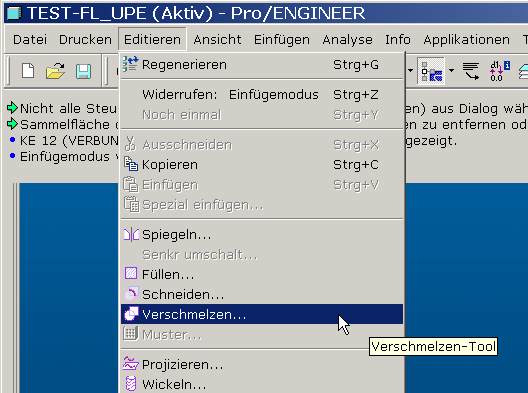Click the New file icon in toolbar
The height and width of the screenshot is (393, 528).
tap(28, 71)
